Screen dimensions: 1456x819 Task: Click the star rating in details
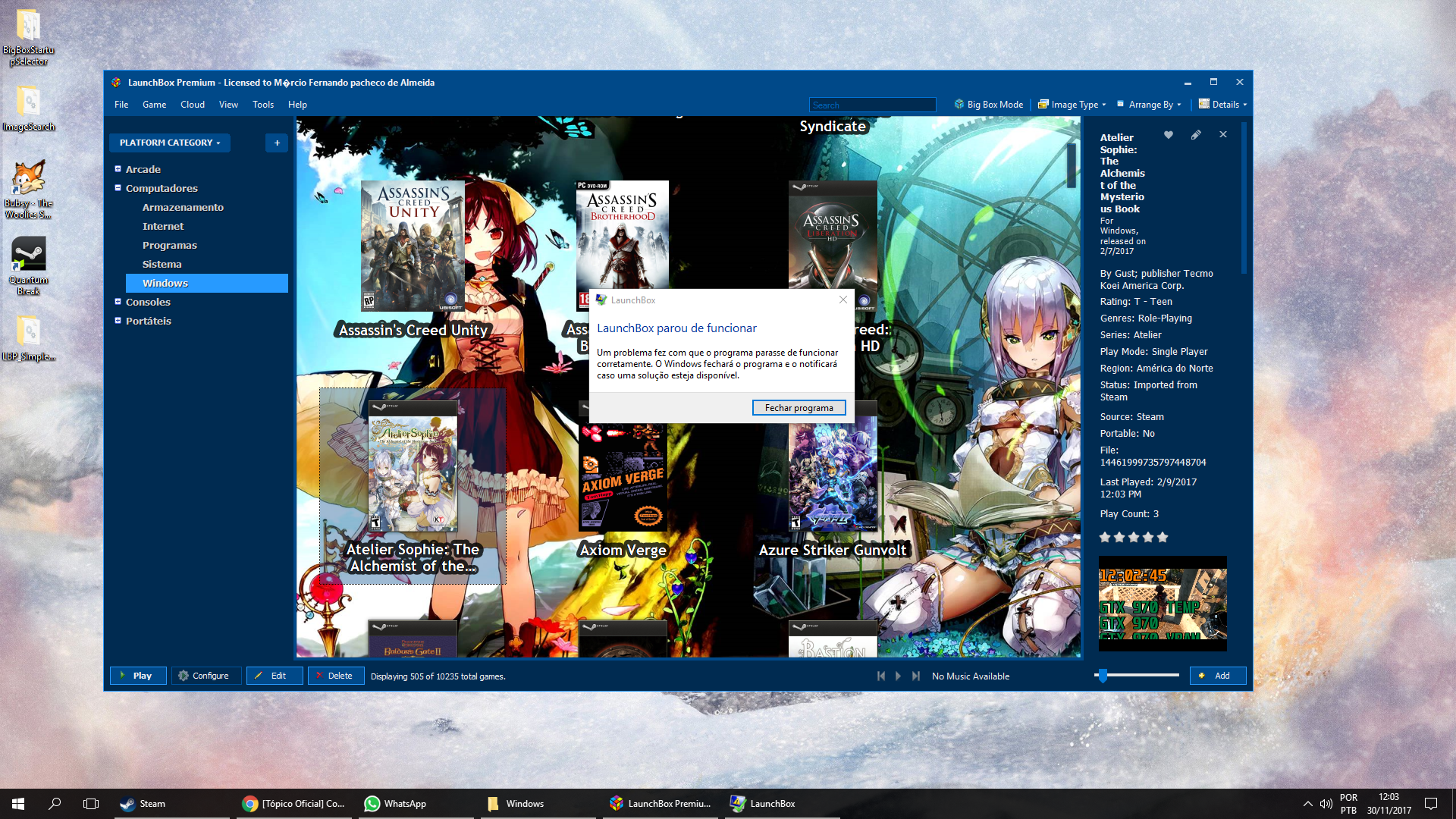[x=1134, y=537]
